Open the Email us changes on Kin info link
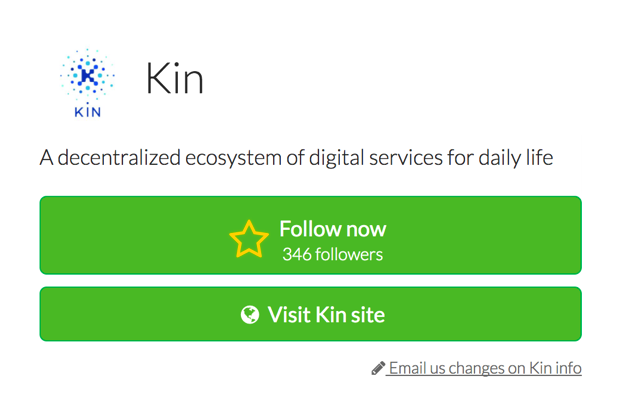The image size is (638, 412). (483, 368)
